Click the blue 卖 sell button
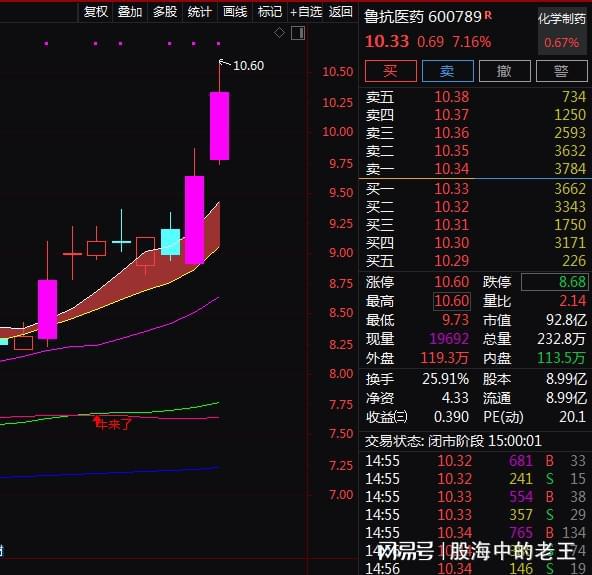 448,71
